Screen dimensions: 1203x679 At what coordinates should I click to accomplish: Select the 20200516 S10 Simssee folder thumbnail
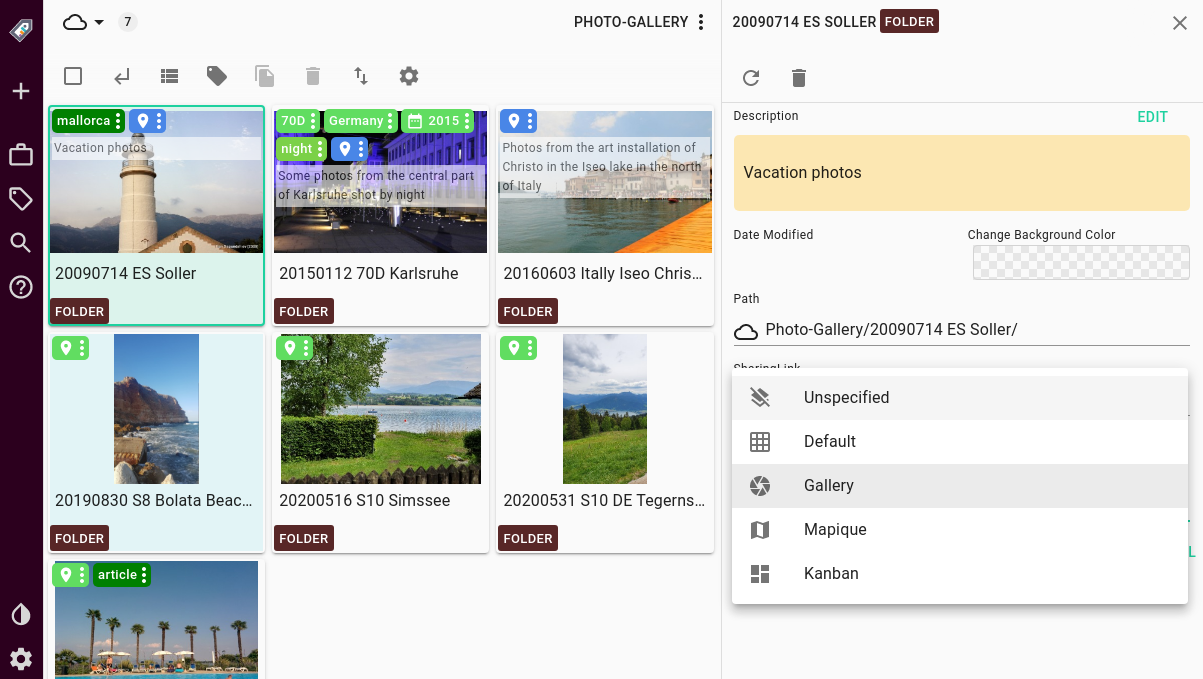[x=380, y=409]
